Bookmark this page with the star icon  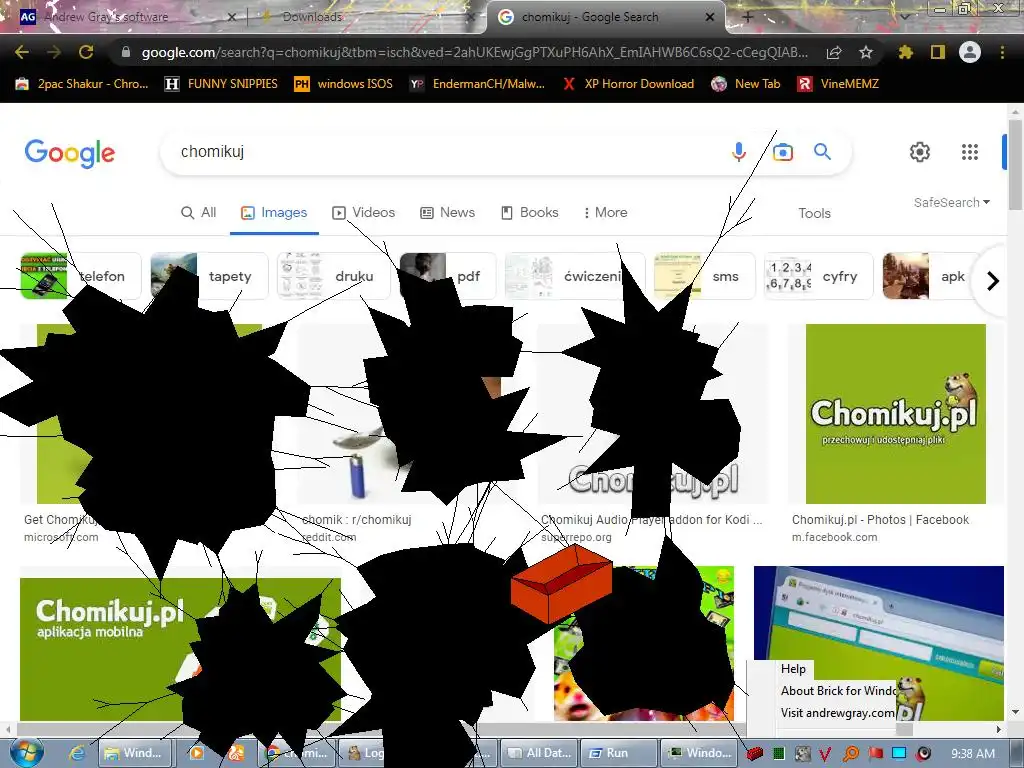coord(866,52)
